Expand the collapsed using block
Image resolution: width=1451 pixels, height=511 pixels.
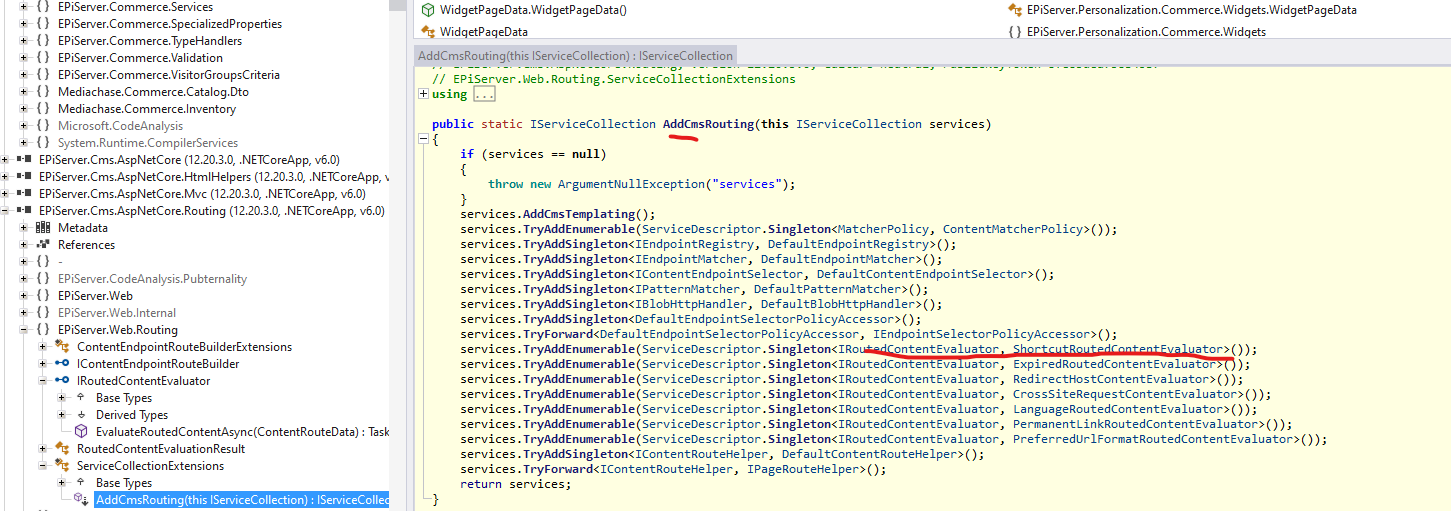coord(424,94)
